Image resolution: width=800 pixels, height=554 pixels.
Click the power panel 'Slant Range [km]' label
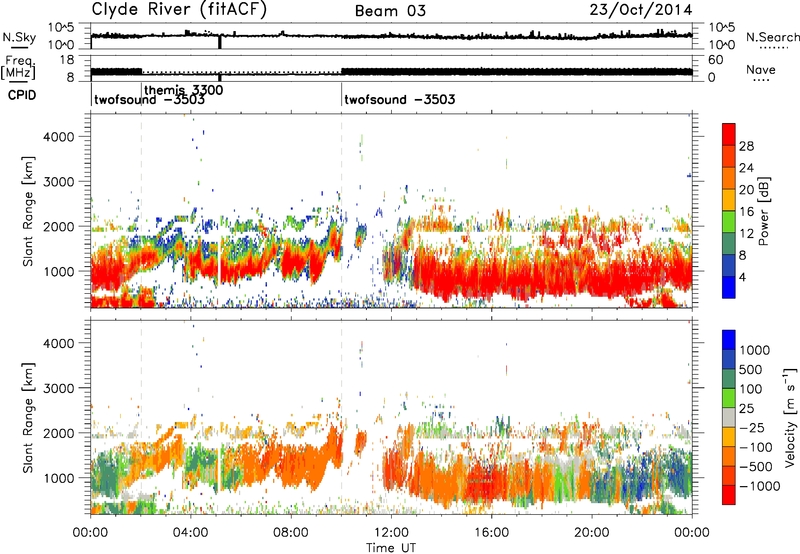point(28,211)
